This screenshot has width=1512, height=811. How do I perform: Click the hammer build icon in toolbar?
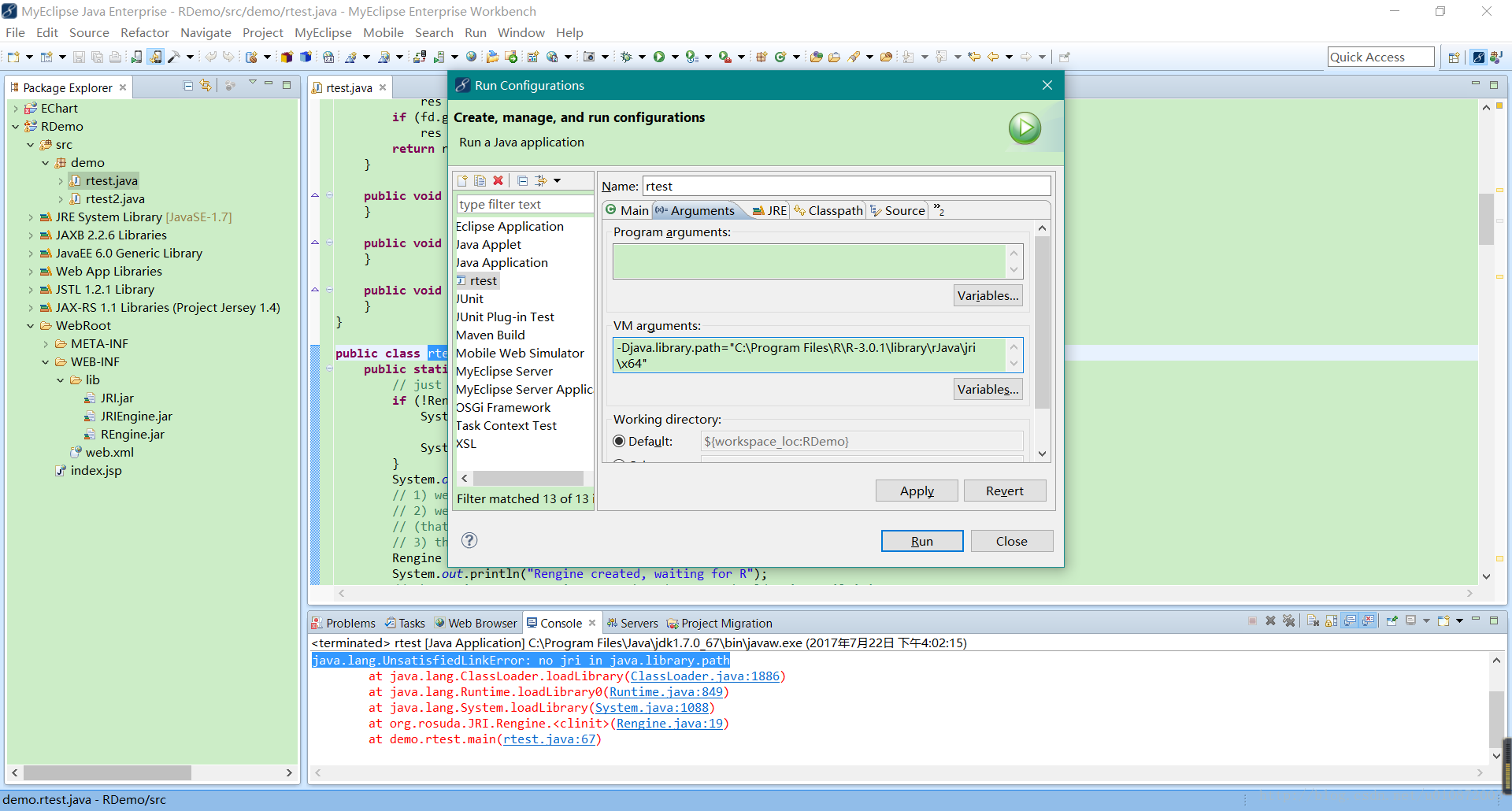[174, 57]
